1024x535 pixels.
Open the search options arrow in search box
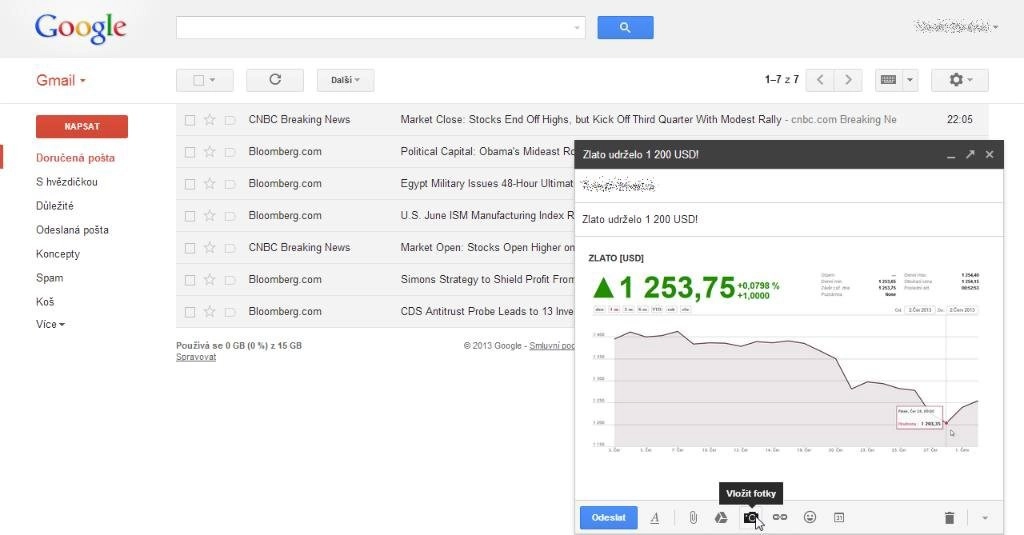577,27
